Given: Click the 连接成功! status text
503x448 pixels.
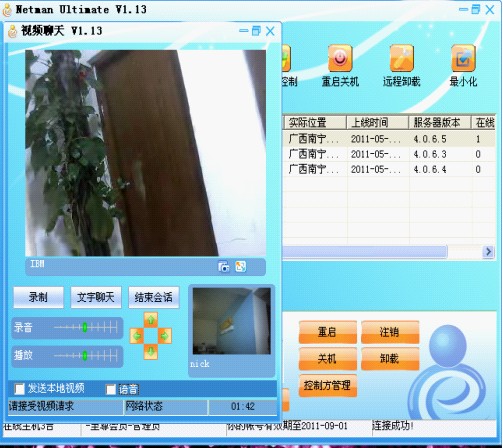Looking at the screenshot, I should pos(392,426).
